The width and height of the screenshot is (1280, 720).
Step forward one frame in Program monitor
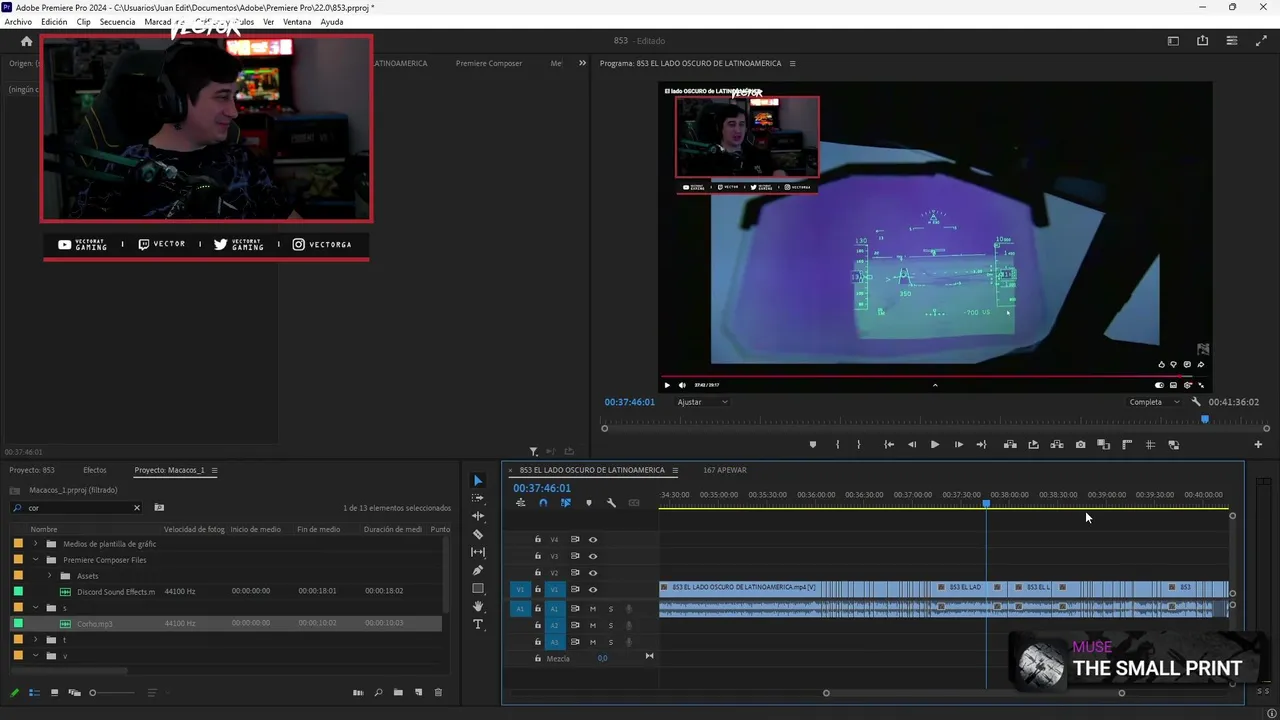click(958, 445)
